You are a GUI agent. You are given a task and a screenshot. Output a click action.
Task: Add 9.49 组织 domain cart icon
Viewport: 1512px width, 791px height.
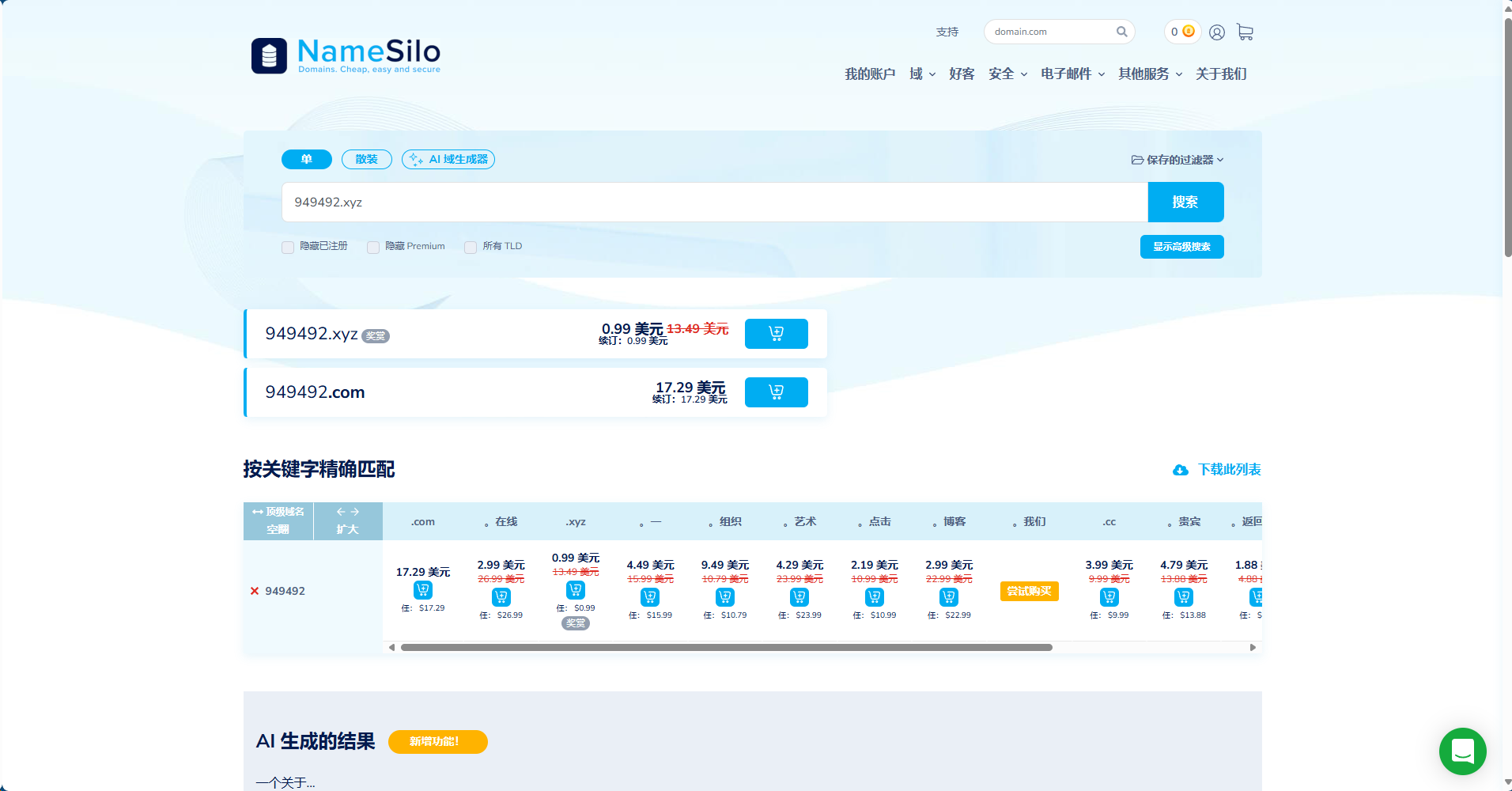pyautogui.click(x=725, y=597)
